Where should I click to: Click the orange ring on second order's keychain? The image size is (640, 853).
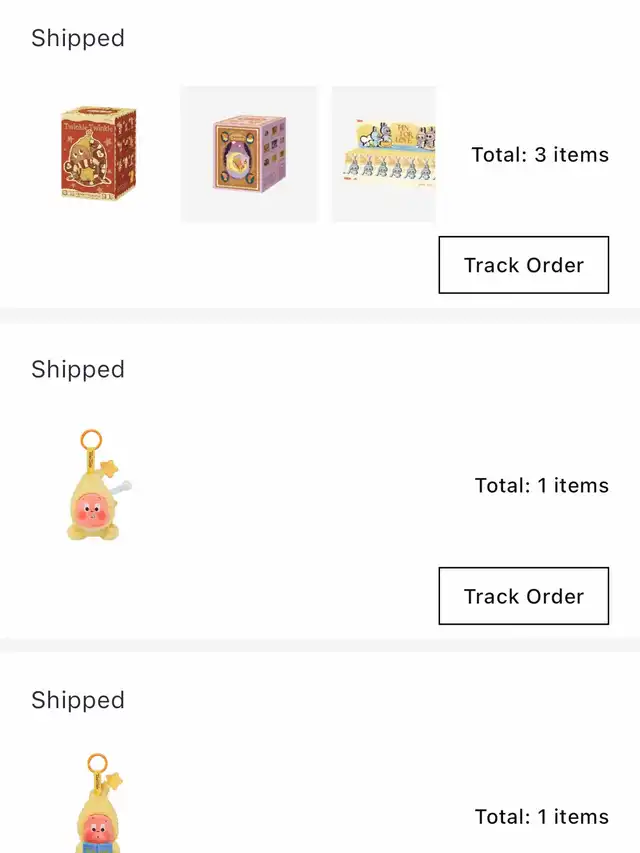point(91,438)
